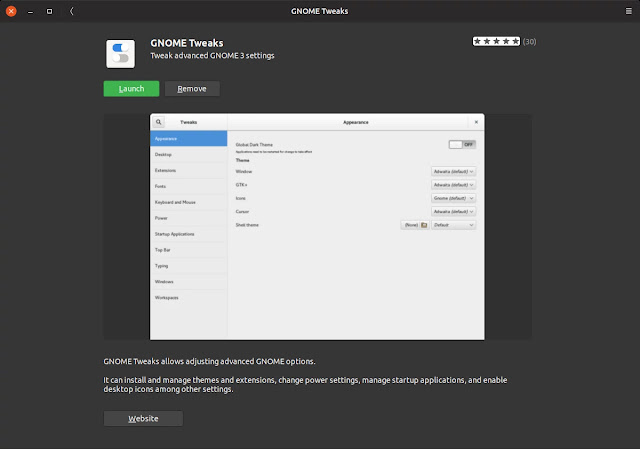Open the hamburger menu in the header bar
The image size is (640, 449).
point(629,11)
